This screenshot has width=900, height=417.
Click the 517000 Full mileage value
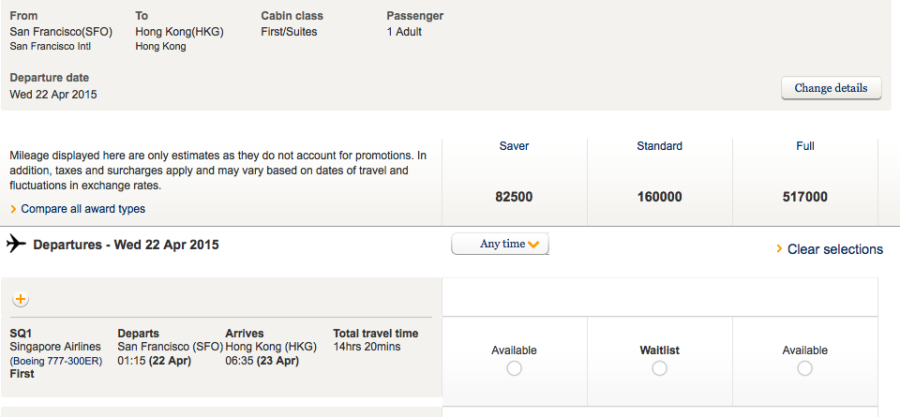[x=805, y=197]
